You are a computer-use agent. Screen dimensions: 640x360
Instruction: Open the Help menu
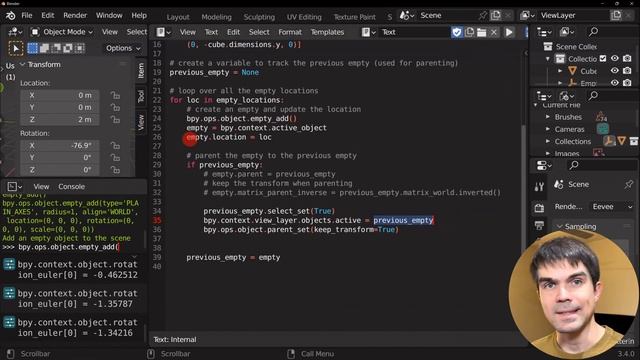coord(139,16)
